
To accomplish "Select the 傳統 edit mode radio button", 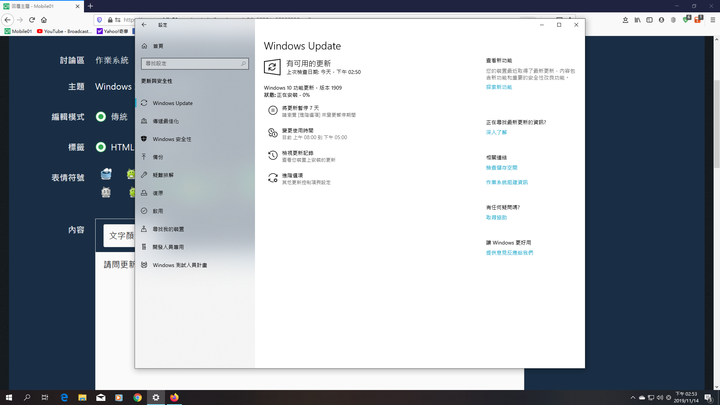I will [101, 117].
